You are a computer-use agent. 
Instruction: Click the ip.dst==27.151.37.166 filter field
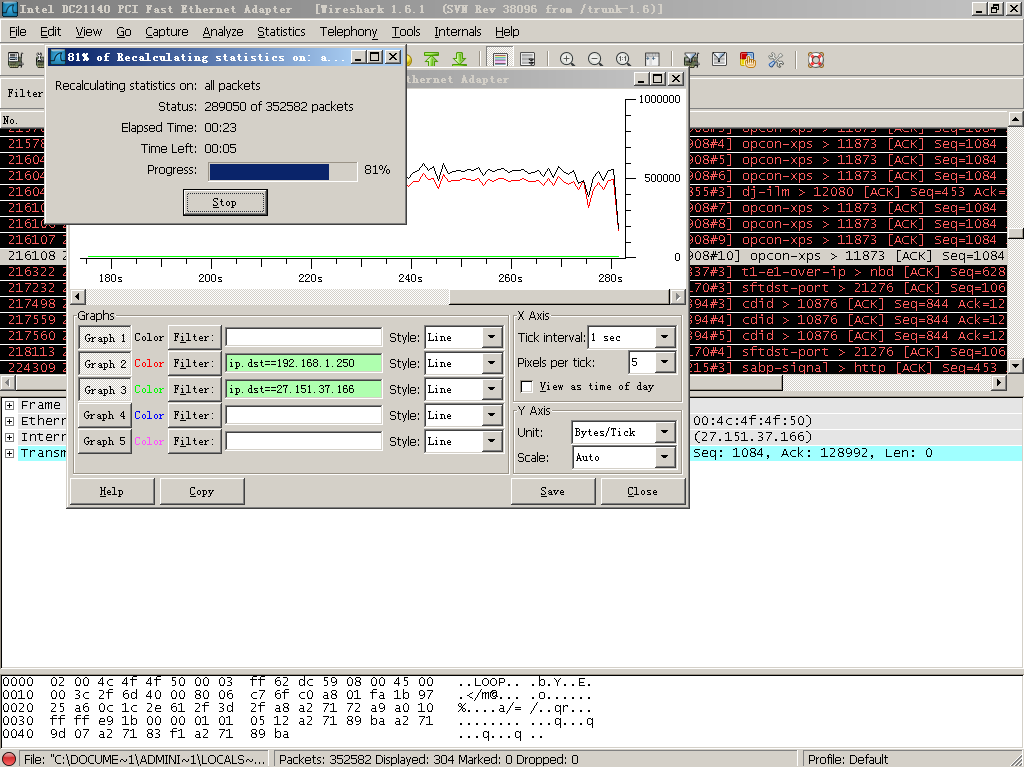(x=304, y=390)
